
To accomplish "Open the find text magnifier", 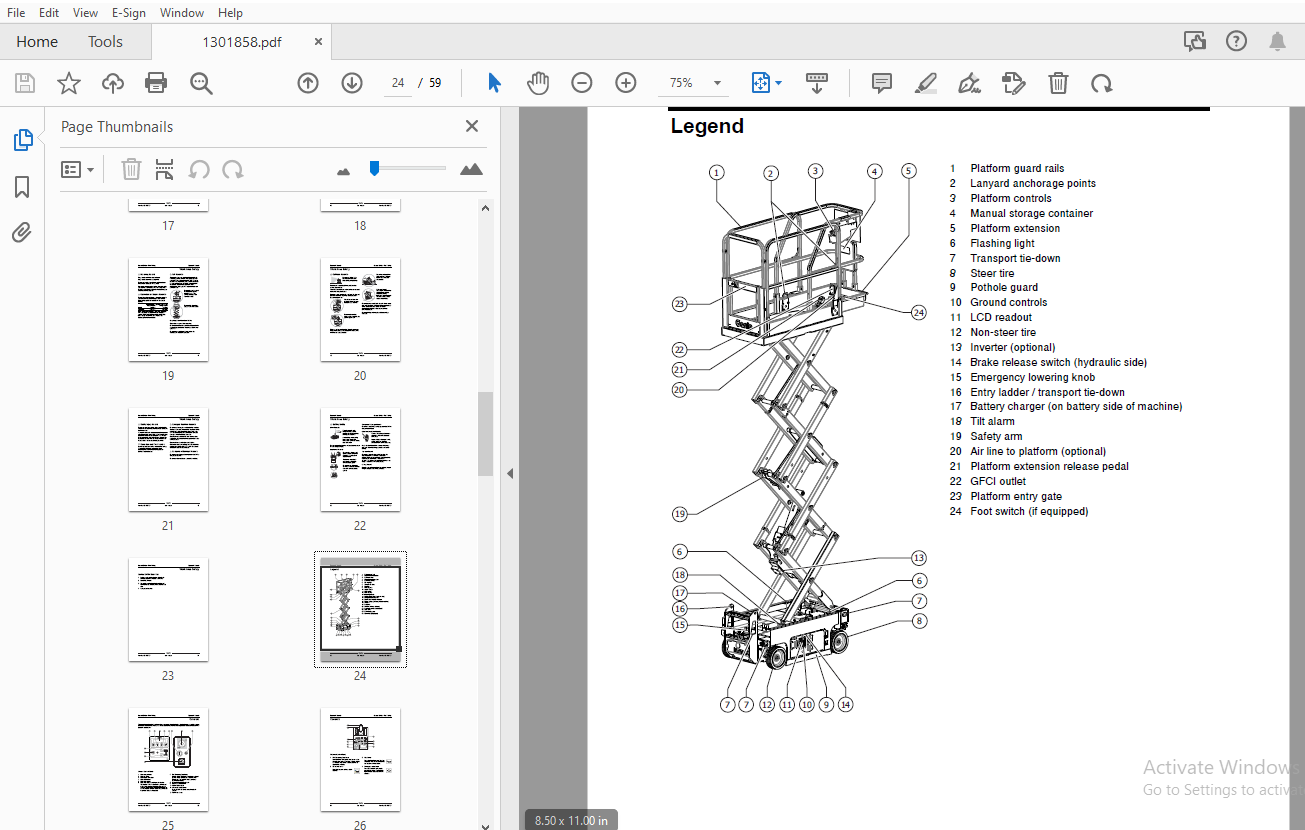I will click(202, 83).
